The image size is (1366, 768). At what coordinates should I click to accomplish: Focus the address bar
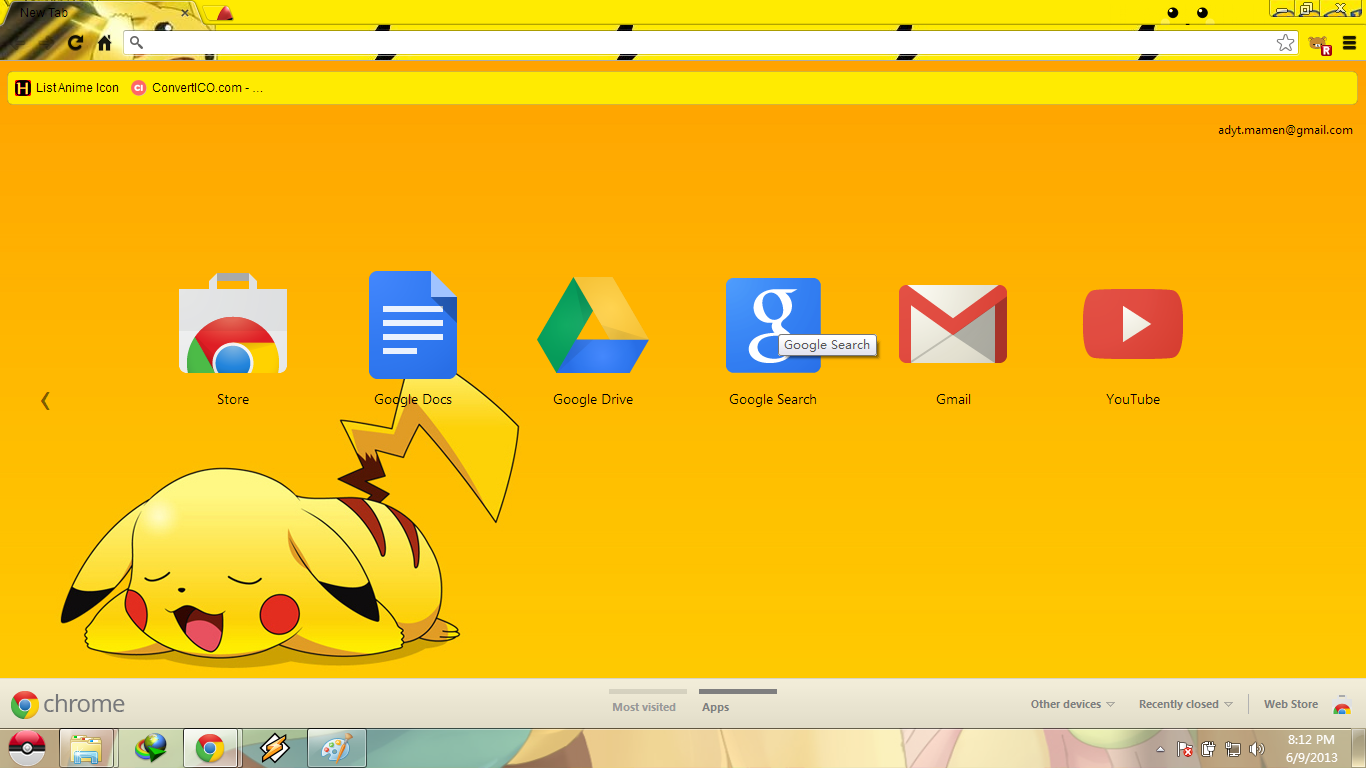[x=711, y=42]
